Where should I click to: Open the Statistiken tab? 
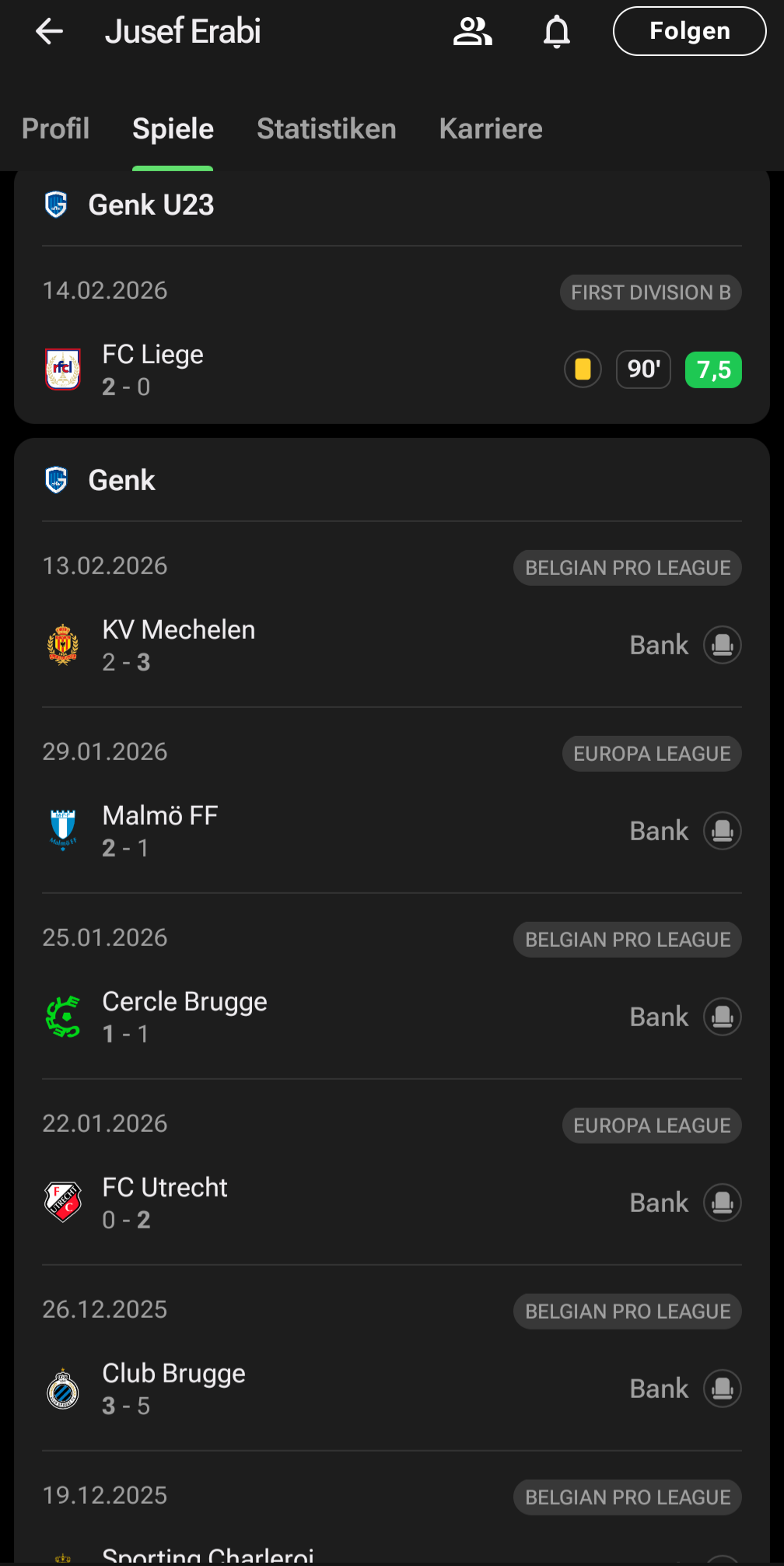(326, 128)
